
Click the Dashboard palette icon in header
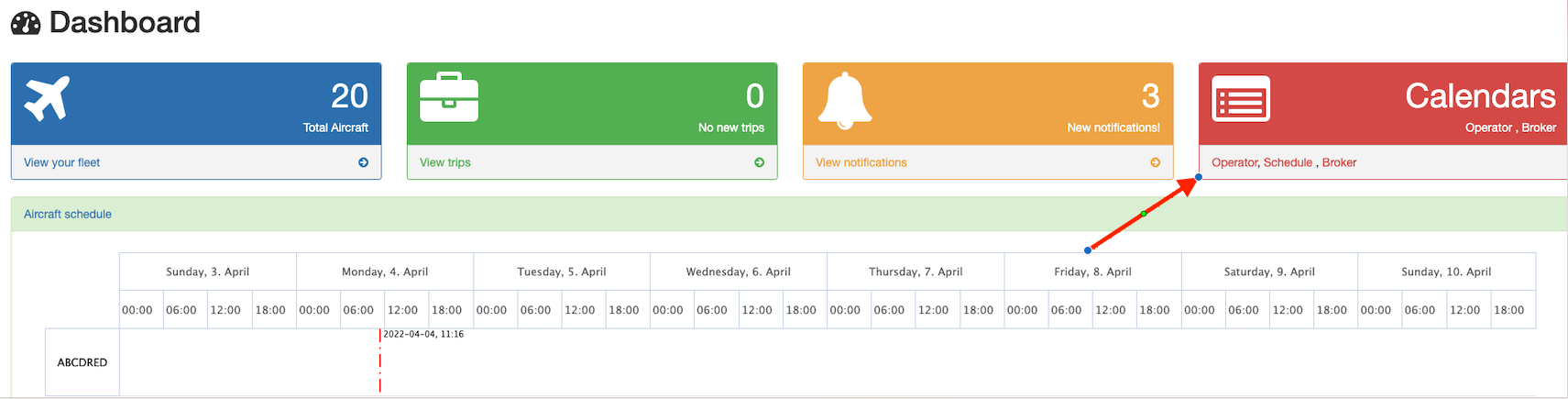click(26, 23)
